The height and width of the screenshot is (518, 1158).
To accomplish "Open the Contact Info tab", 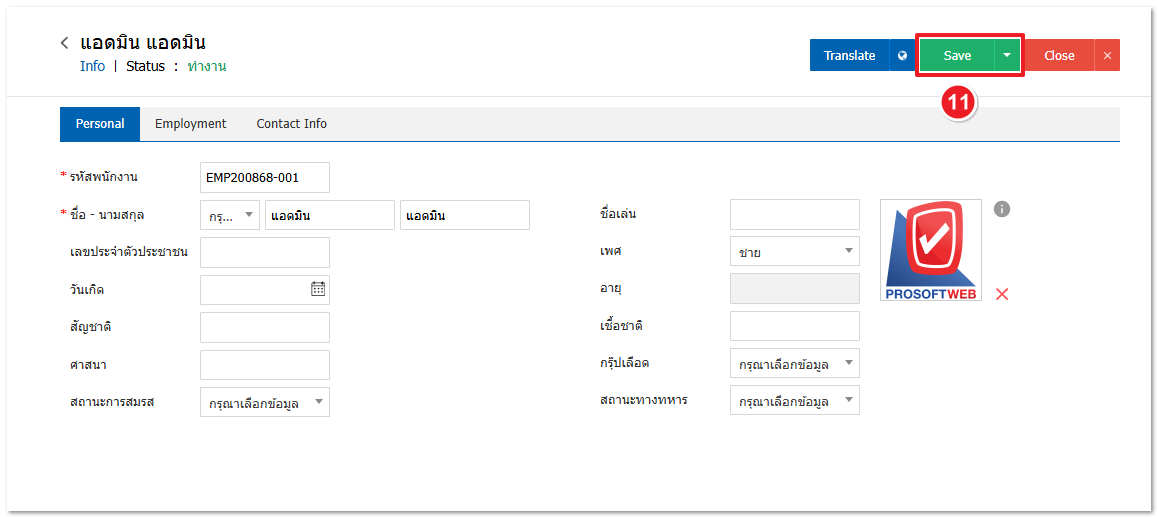I will 291,124.
